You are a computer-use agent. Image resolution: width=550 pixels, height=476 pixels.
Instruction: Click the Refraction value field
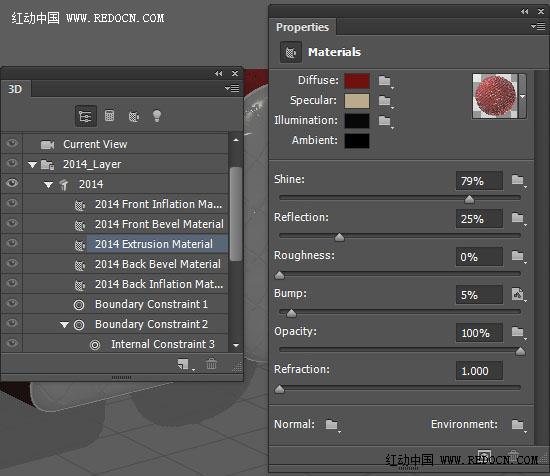point(479,371)
